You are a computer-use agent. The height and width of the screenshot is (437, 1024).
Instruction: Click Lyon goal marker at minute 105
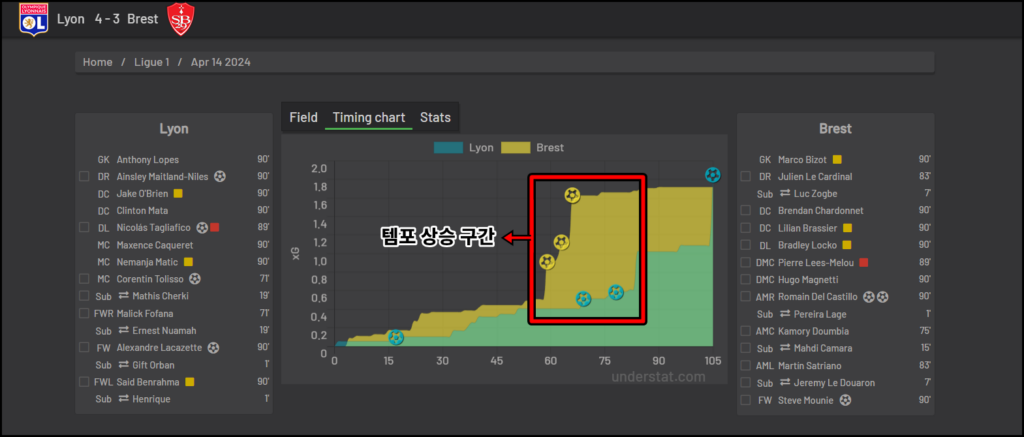click(712, 175)
